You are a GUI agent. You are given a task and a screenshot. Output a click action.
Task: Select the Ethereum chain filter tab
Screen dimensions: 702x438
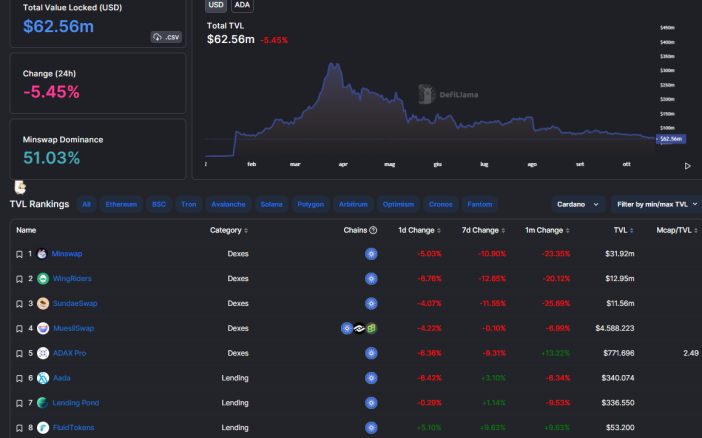121,204
